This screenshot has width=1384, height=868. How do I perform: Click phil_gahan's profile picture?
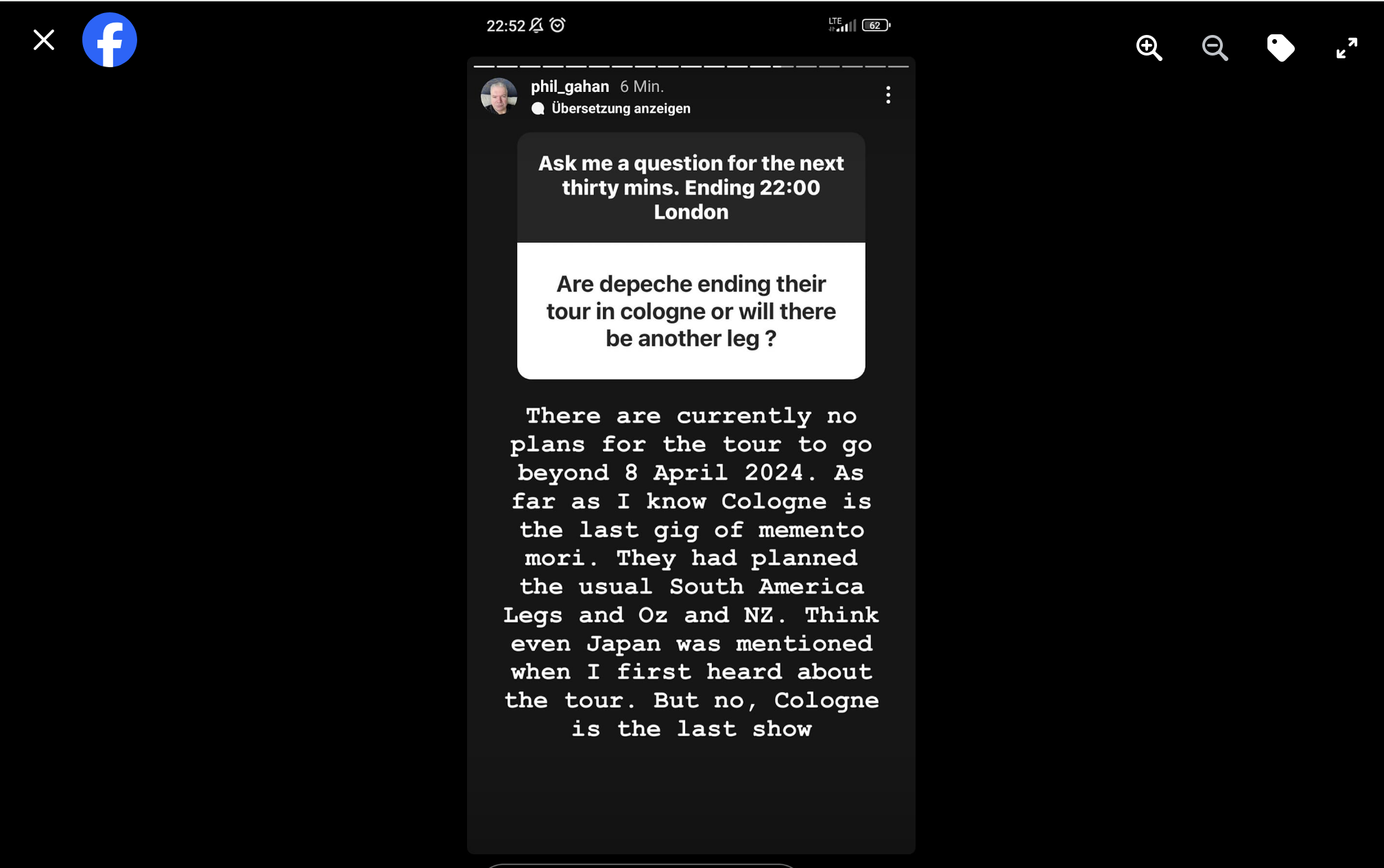(x=499, y=96)
